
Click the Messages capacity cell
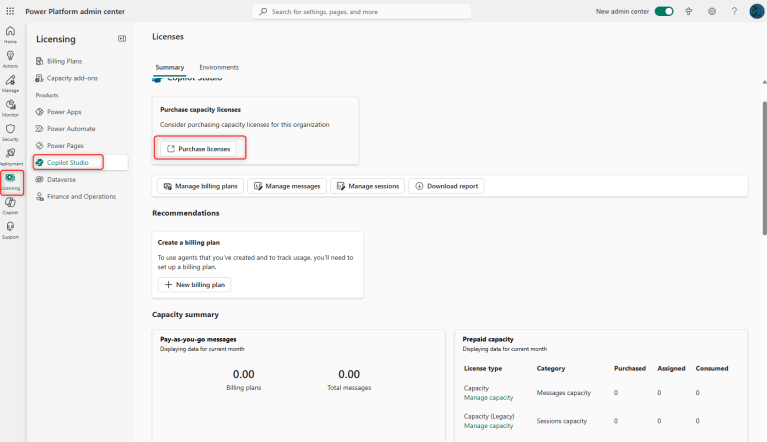(x=564, y=393)
